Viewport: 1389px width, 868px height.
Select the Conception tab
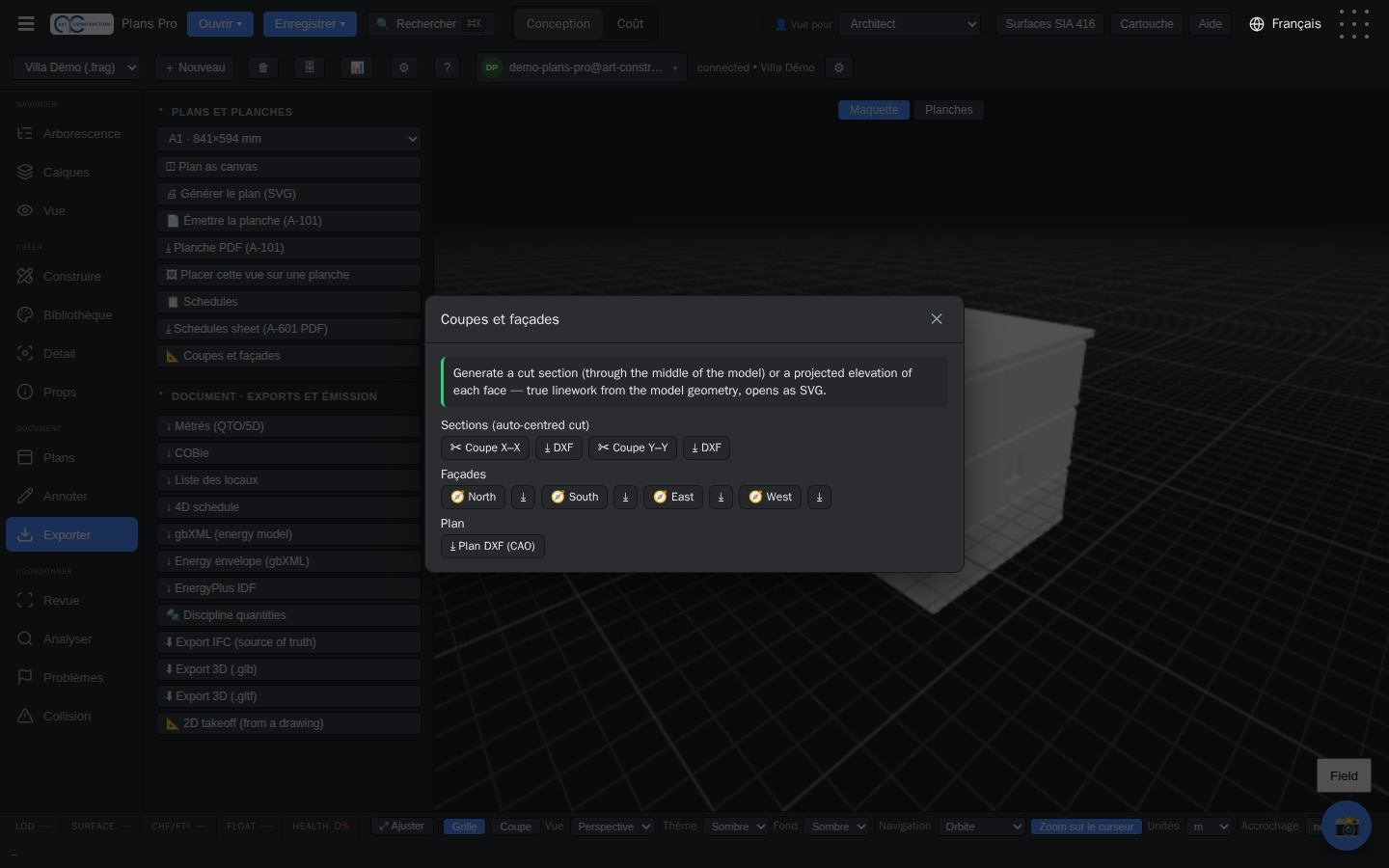click(558, 24)
